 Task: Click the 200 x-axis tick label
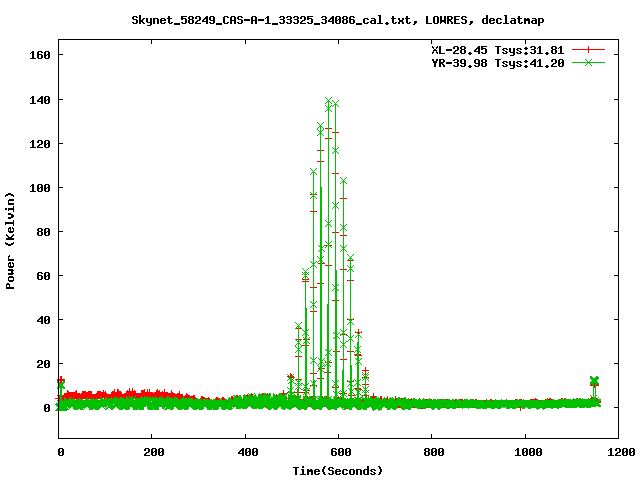pos(154,452)
